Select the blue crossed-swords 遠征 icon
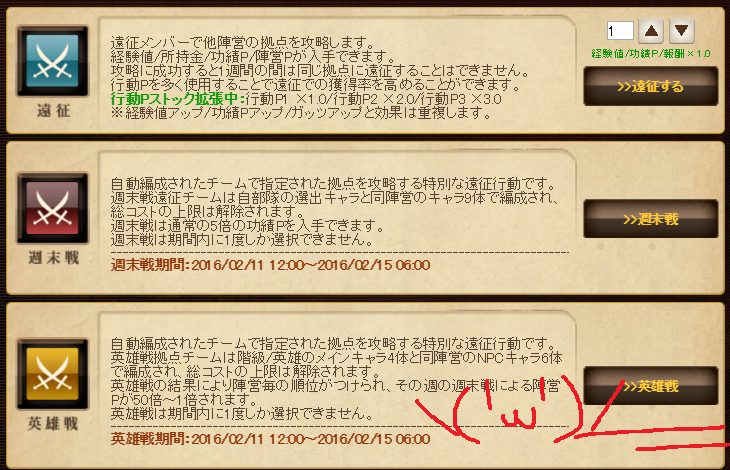 point(52,61)
